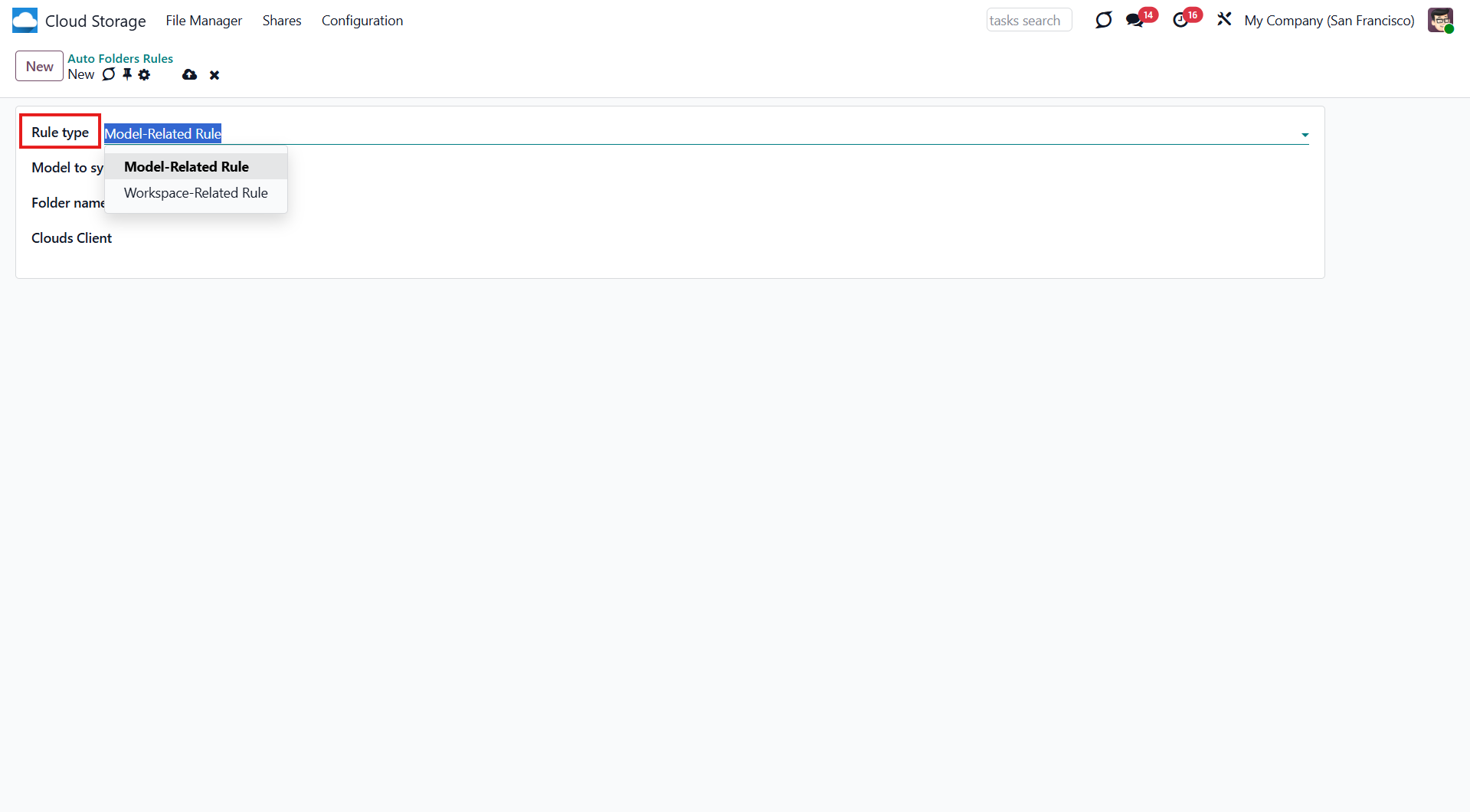Click the Rule type dropdown arrow
Image resolution: width=1470 pixels, height=812 pixels.
1305,135
